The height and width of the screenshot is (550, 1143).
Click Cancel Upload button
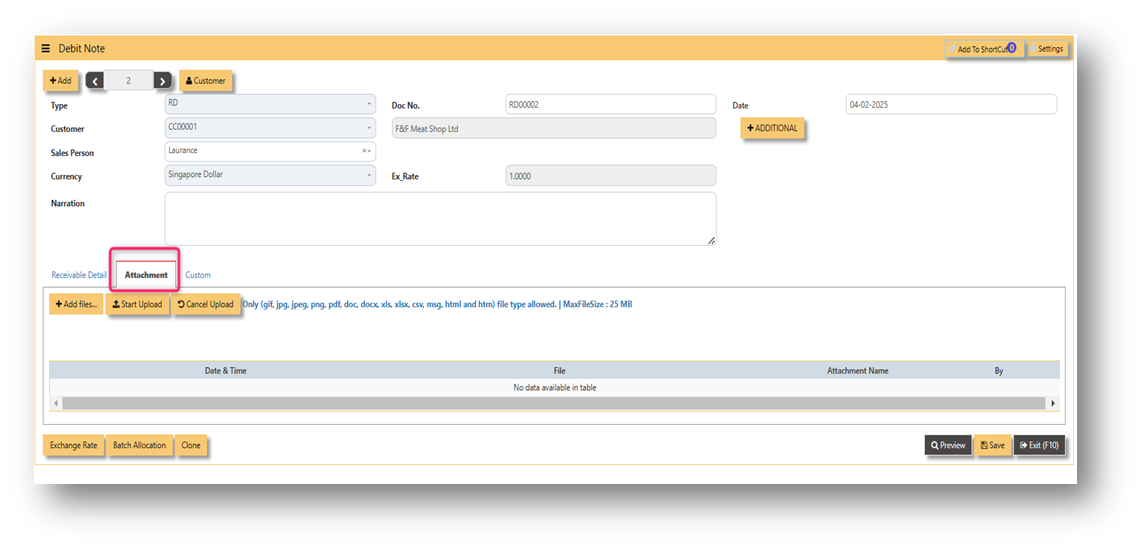(x=206, y=305)
